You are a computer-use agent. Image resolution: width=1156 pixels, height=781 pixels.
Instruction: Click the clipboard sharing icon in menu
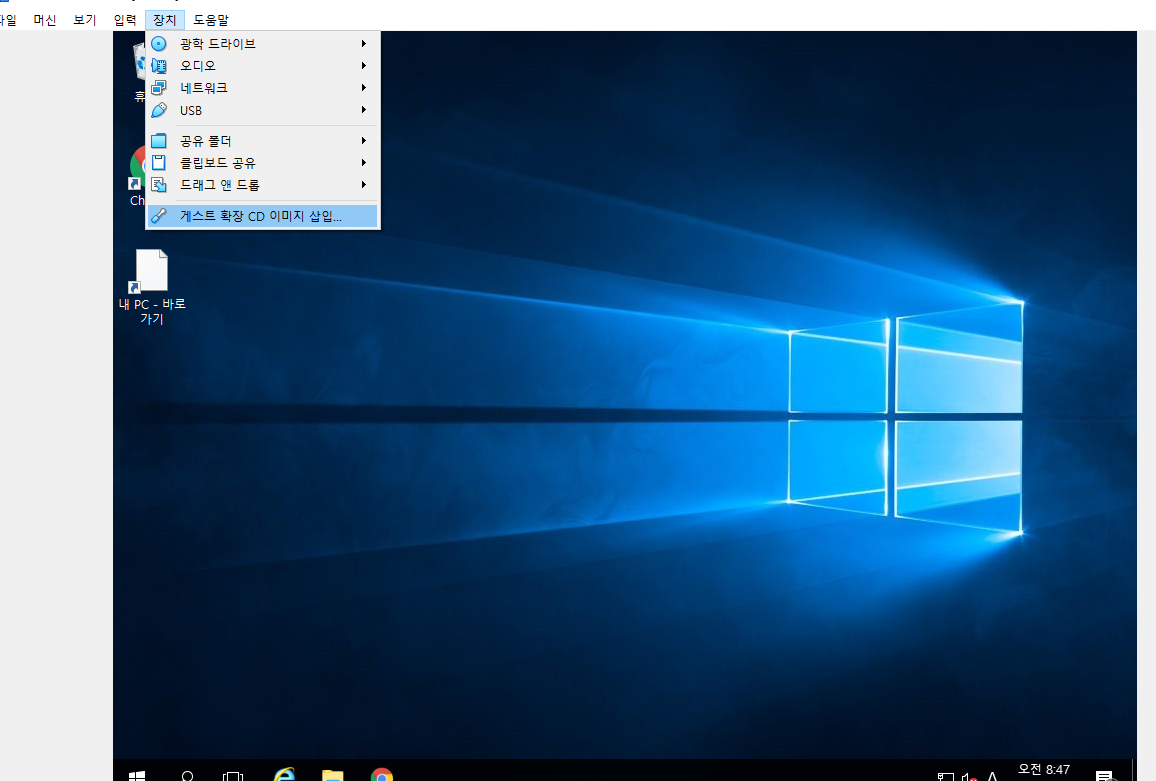(159, 162)
